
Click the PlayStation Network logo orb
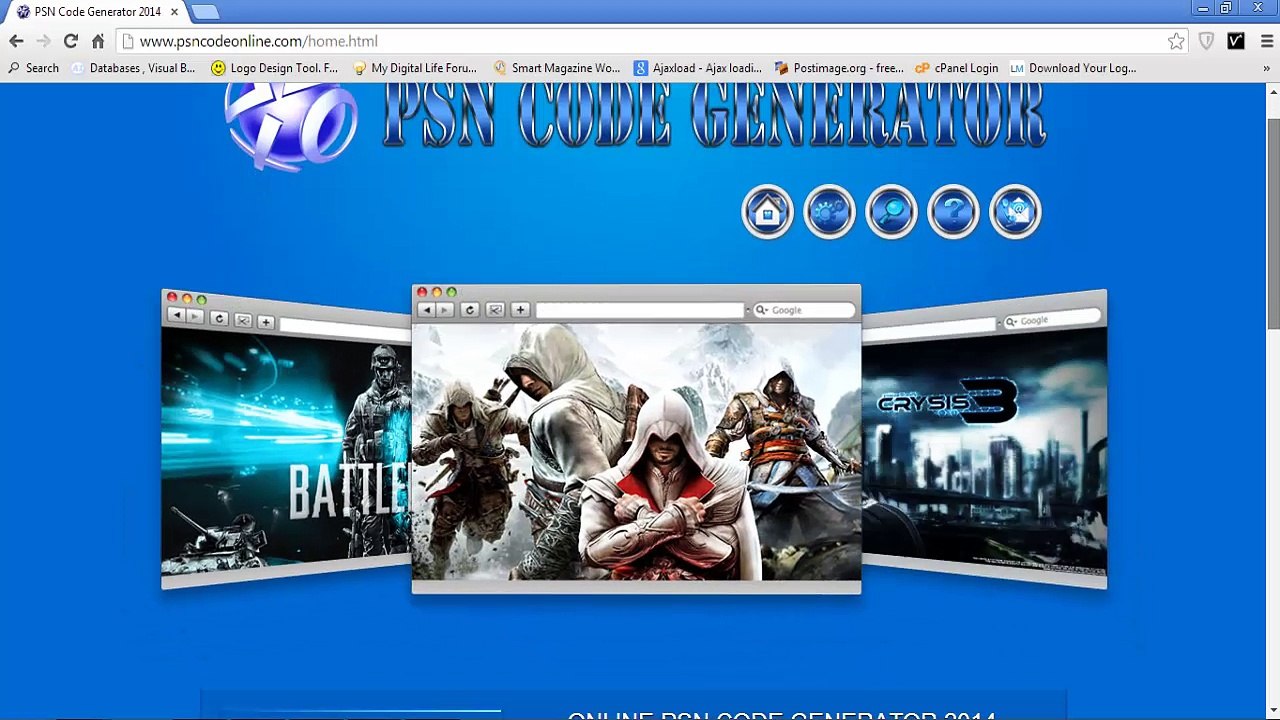click(x=291, y=124)
